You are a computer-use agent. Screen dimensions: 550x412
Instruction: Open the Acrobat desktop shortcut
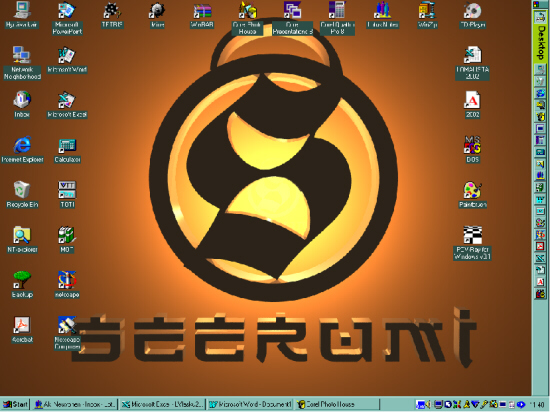click(22, 330)
